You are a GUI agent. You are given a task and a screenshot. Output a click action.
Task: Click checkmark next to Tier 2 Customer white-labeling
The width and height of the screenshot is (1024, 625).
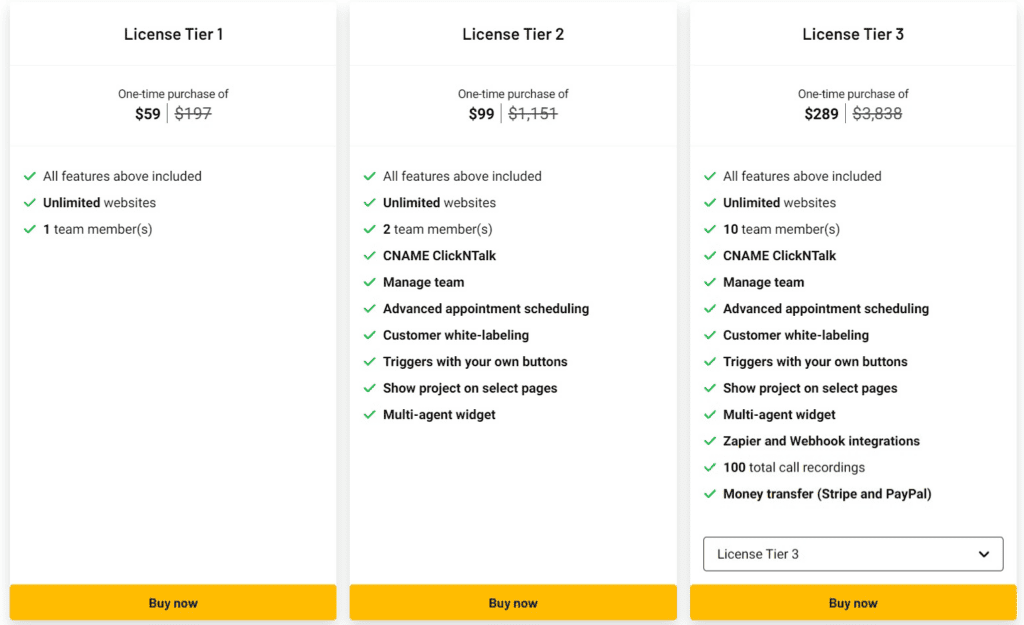(x=370, y=336)
